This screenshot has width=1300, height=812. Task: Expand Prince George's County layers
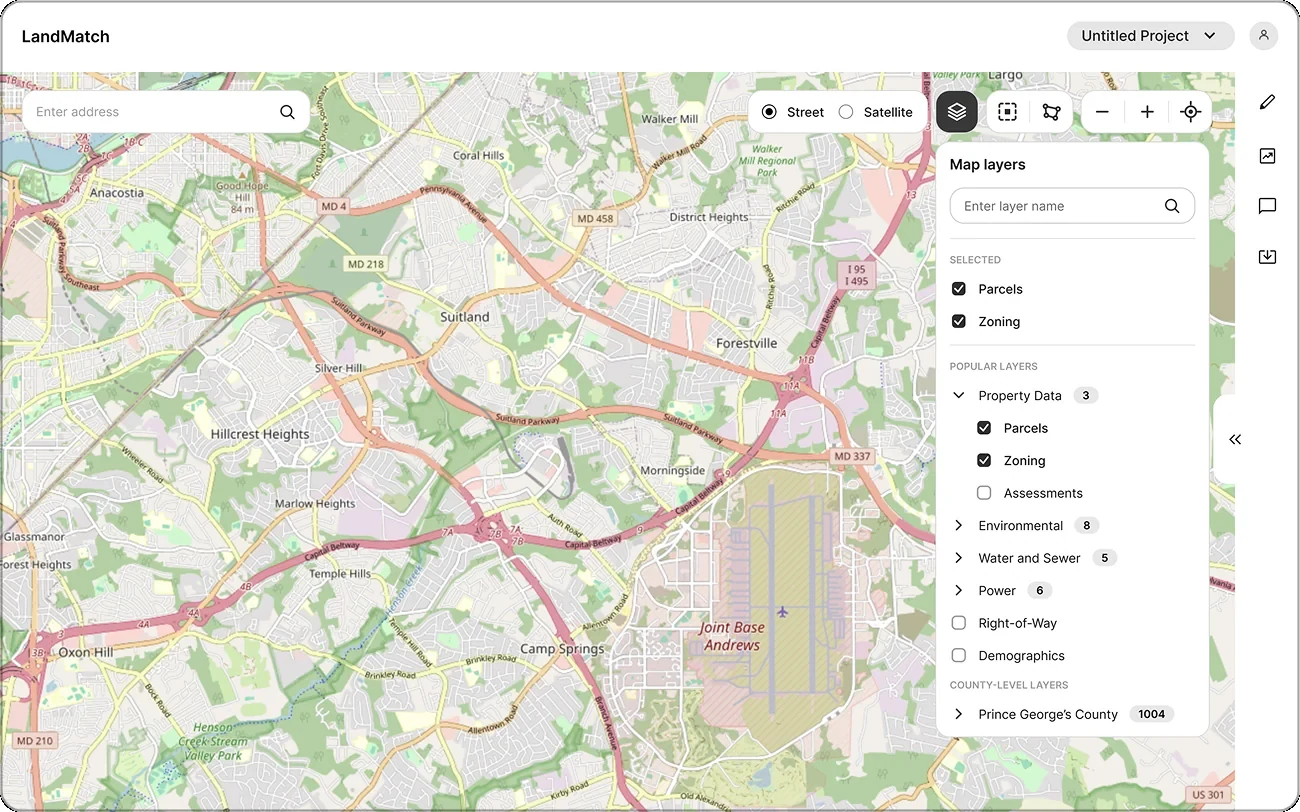959,714
